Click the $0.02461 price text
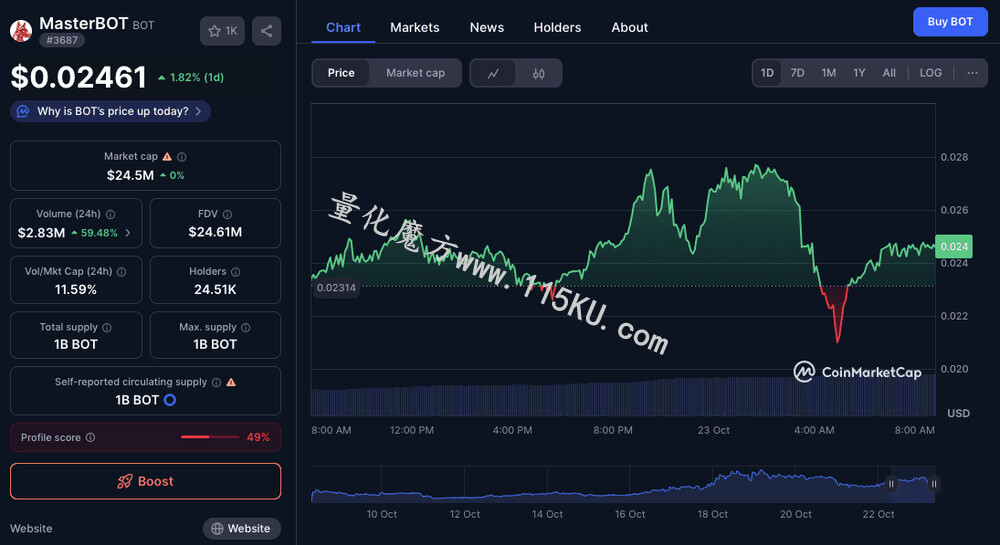The image size is (1000, 545). tap(78, 77)
